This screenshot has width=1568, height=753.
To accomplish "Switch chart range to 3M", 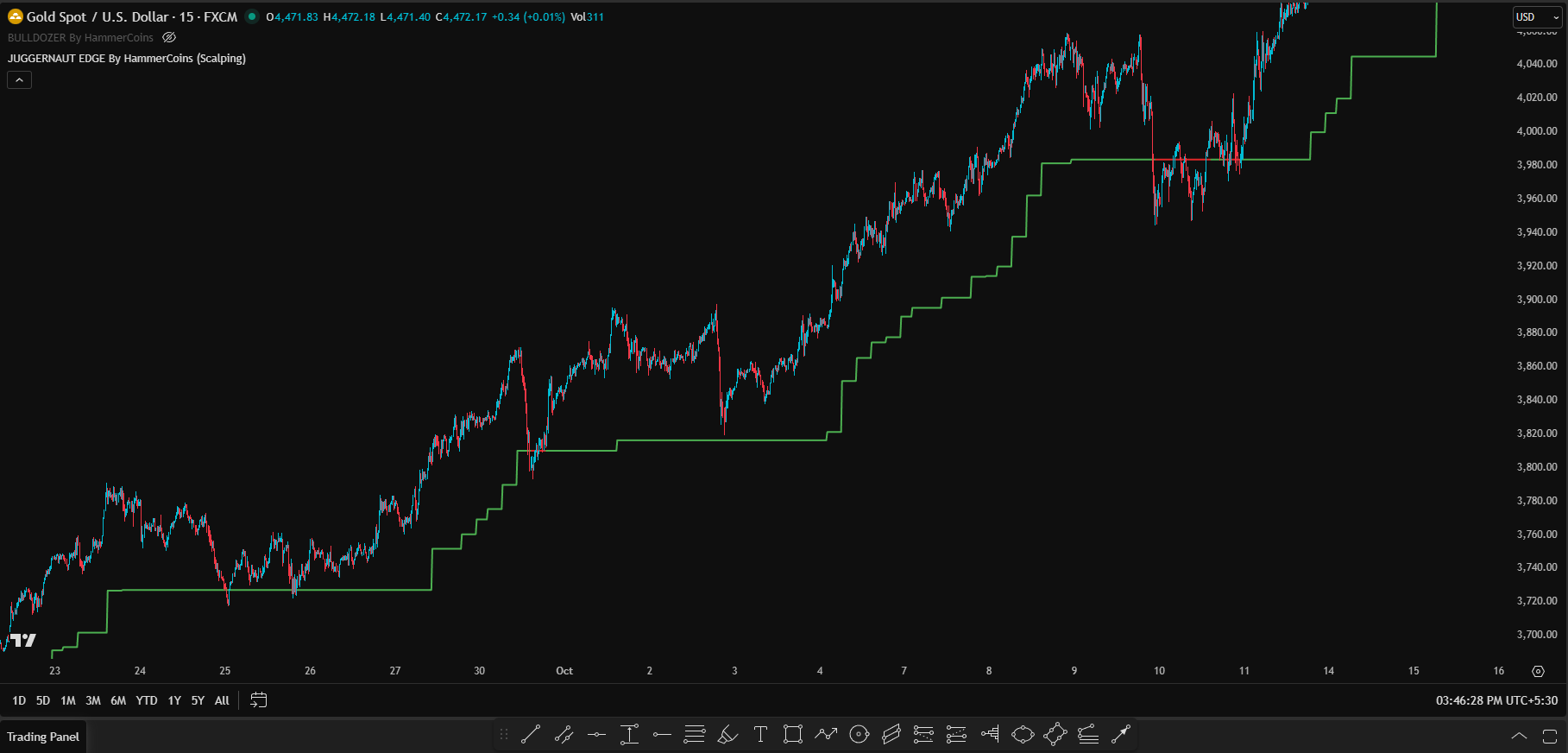I will click(93, 700).
